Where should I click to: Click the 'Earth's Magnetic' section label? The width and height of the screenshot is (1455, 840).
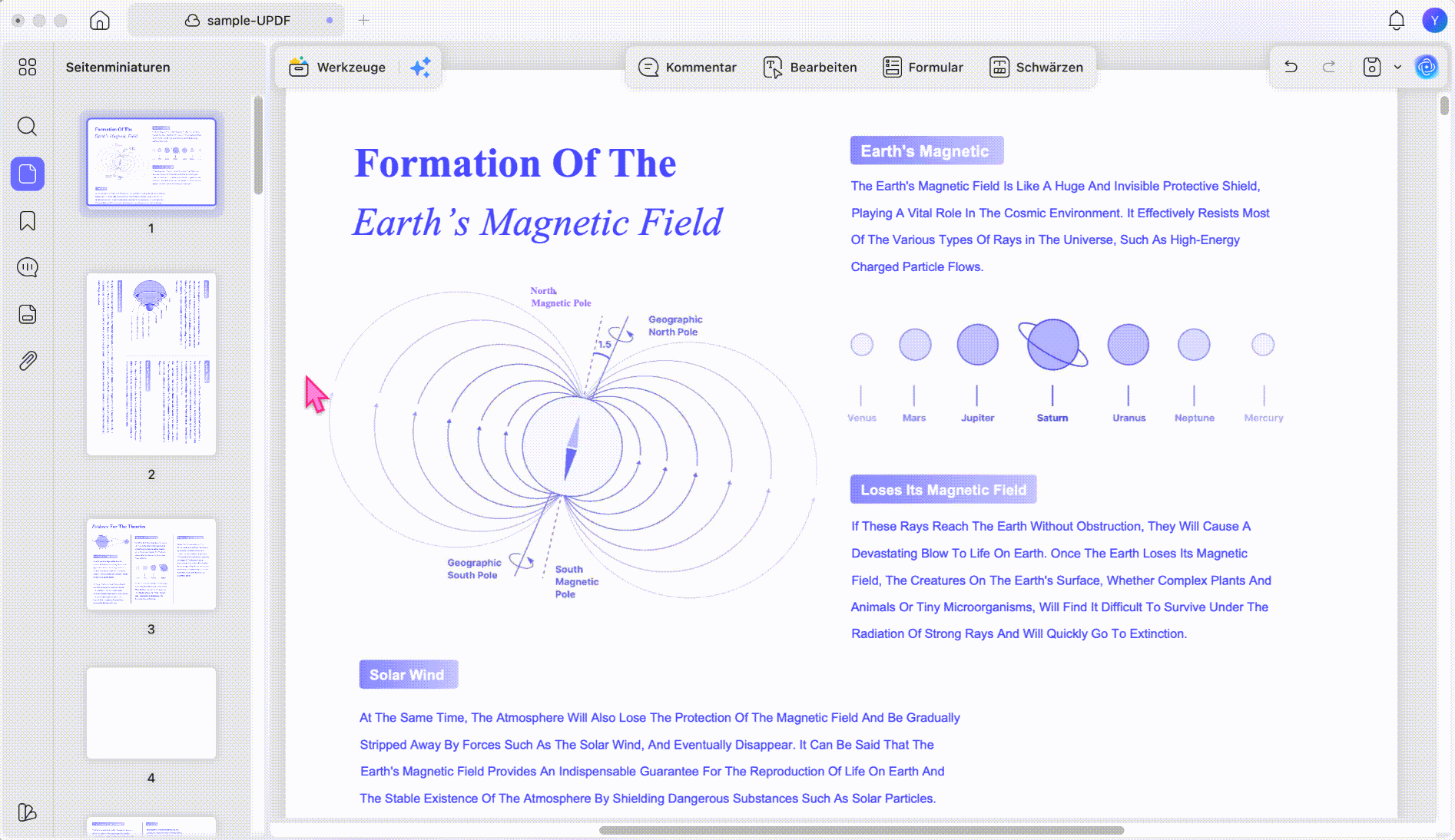coord(926,150)
